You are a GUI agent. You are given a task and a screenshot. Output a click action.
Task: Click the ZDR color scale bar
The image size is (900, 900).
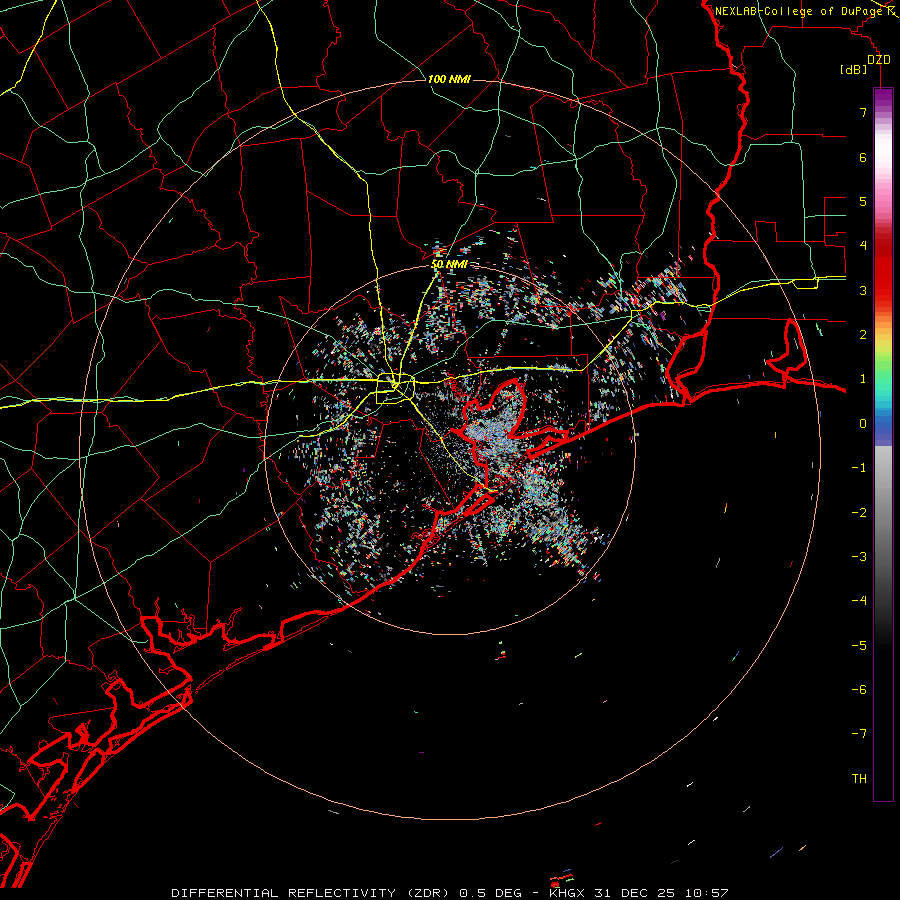(x=883, y=444)
